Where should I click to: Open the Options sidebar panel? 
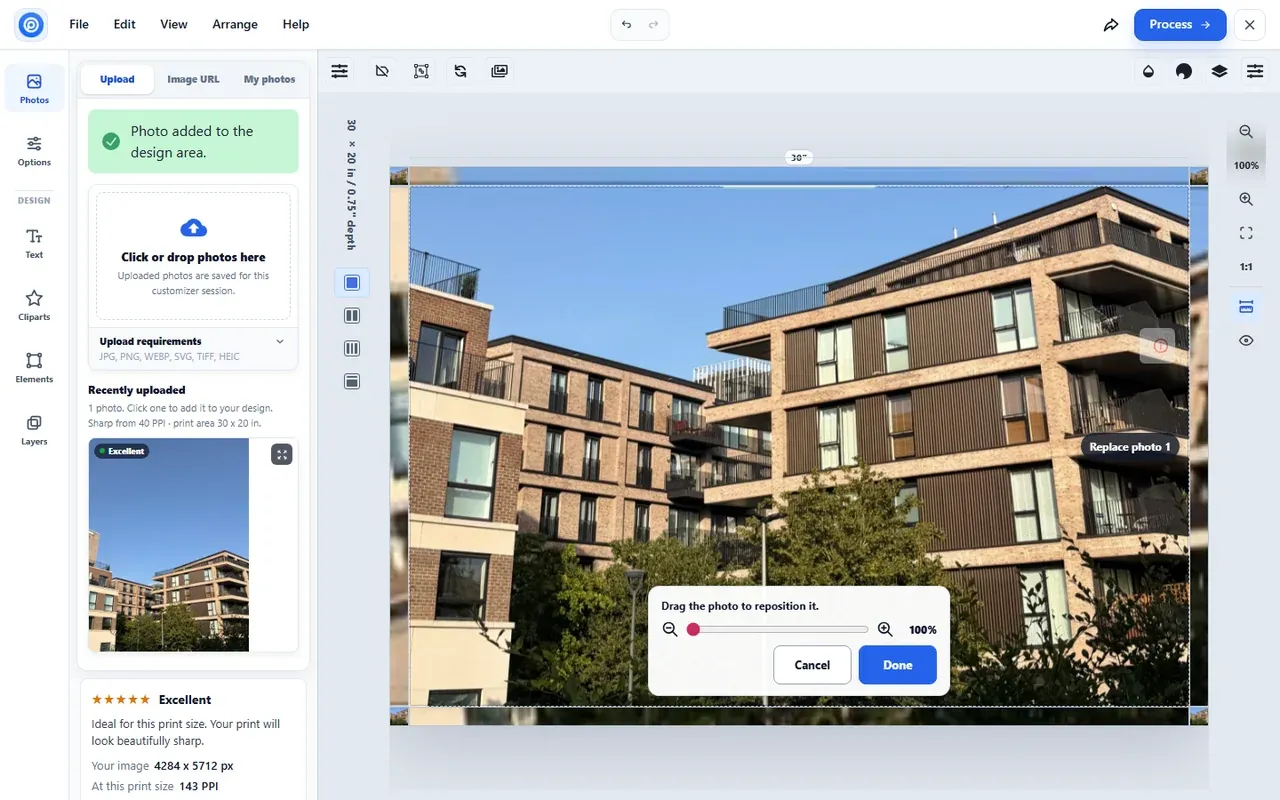tap(34, 151)
